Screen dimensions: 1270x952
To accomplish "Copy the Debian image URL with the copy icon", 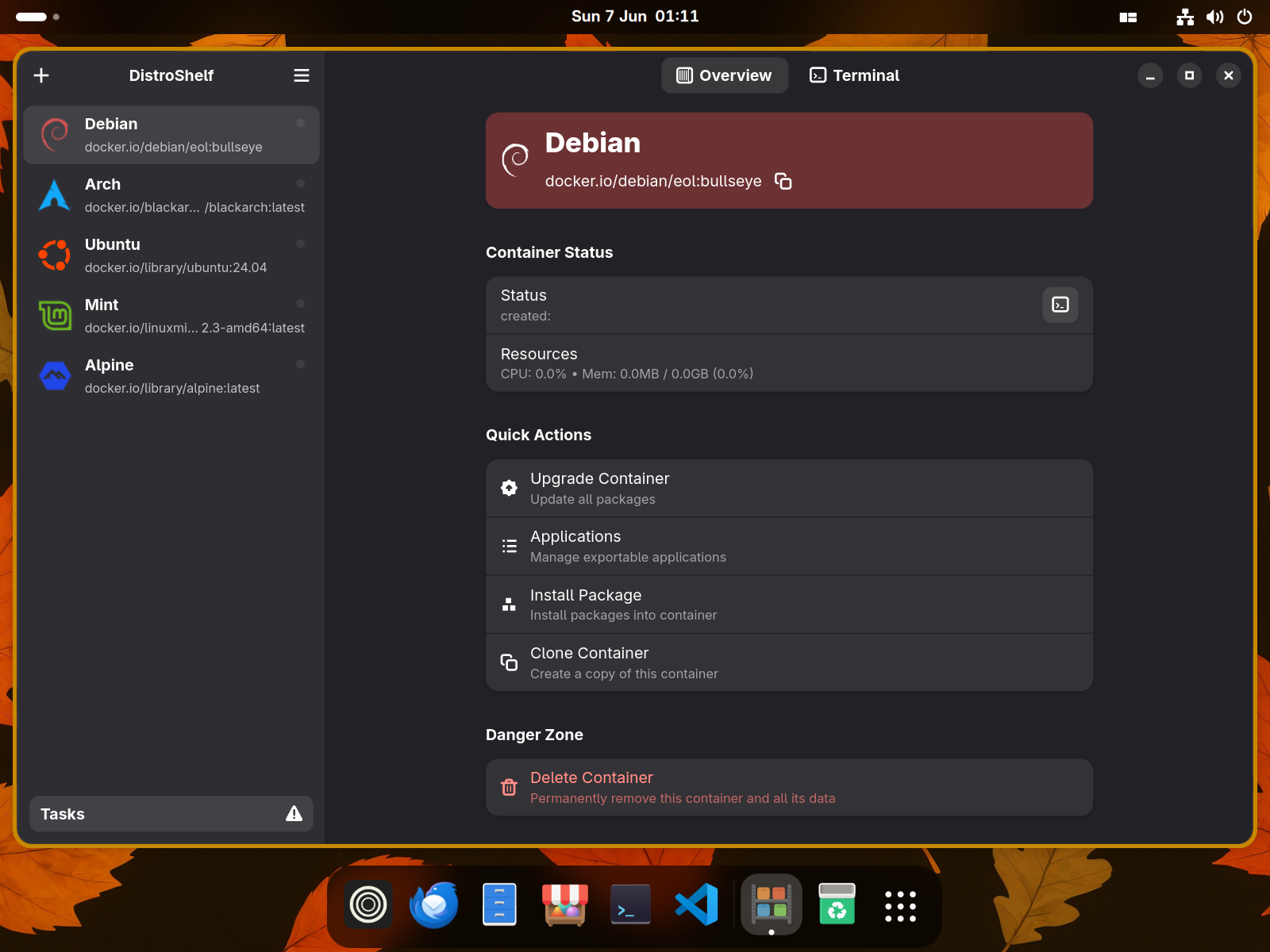I will (x=783, y=182).
